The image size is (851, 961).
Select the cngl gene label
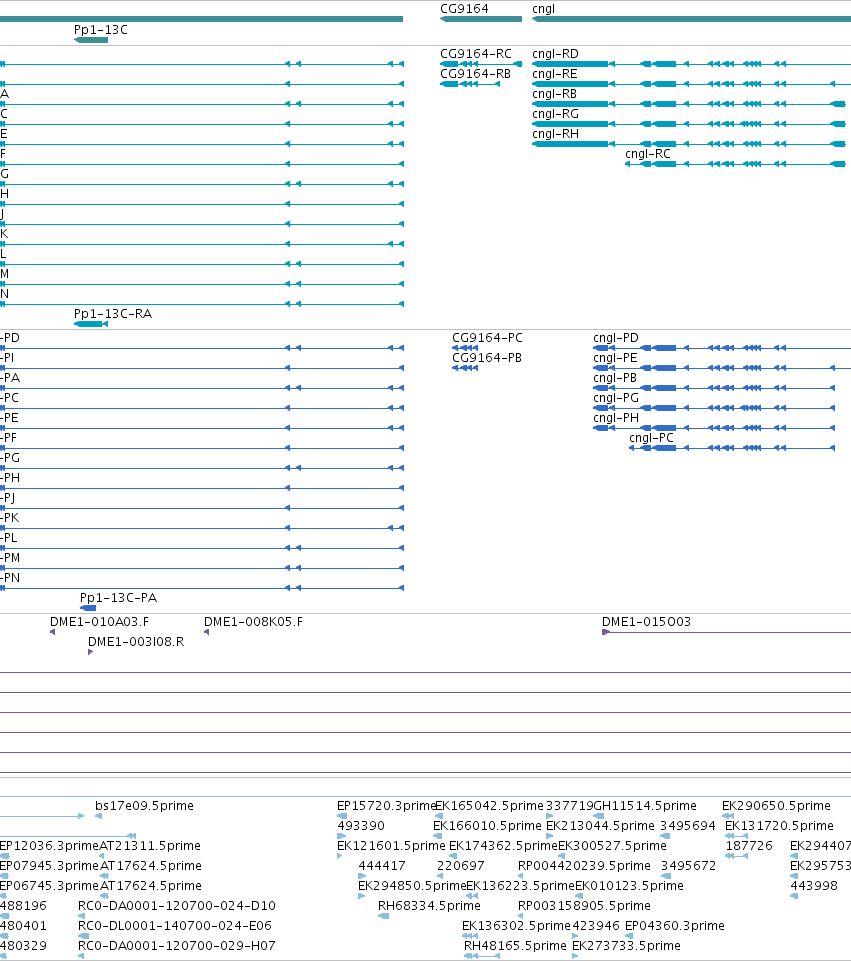coord(543,9)
